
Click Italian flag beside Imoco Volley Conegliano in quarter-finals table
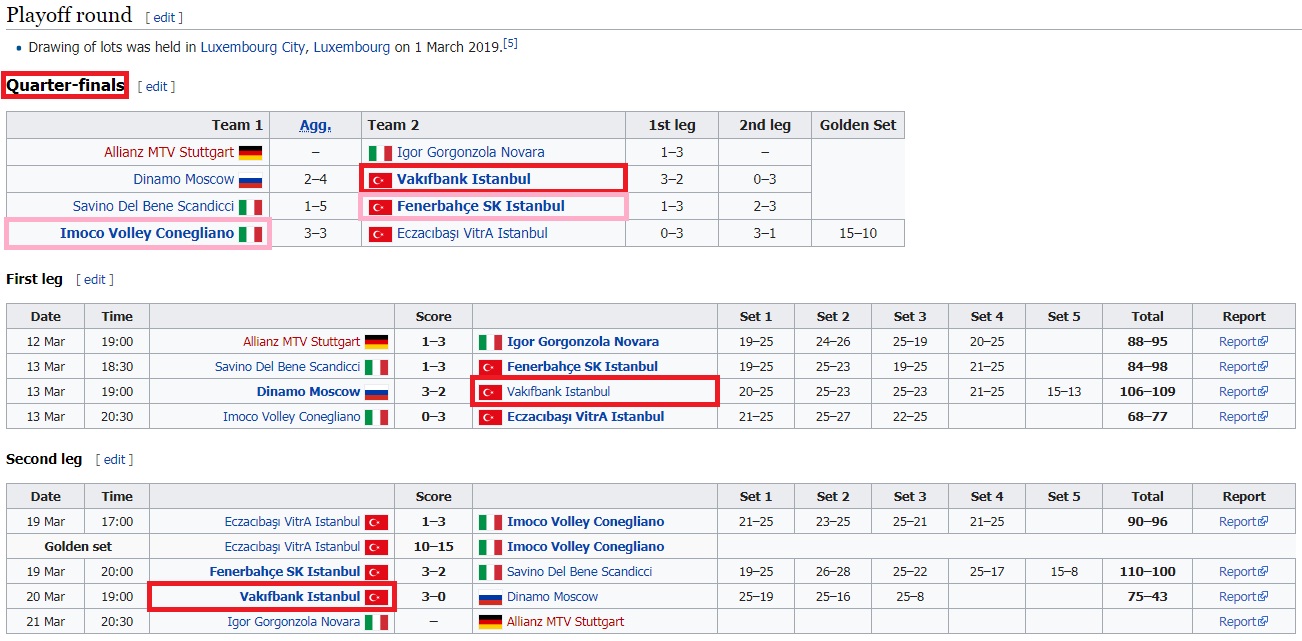click(250, 234)
